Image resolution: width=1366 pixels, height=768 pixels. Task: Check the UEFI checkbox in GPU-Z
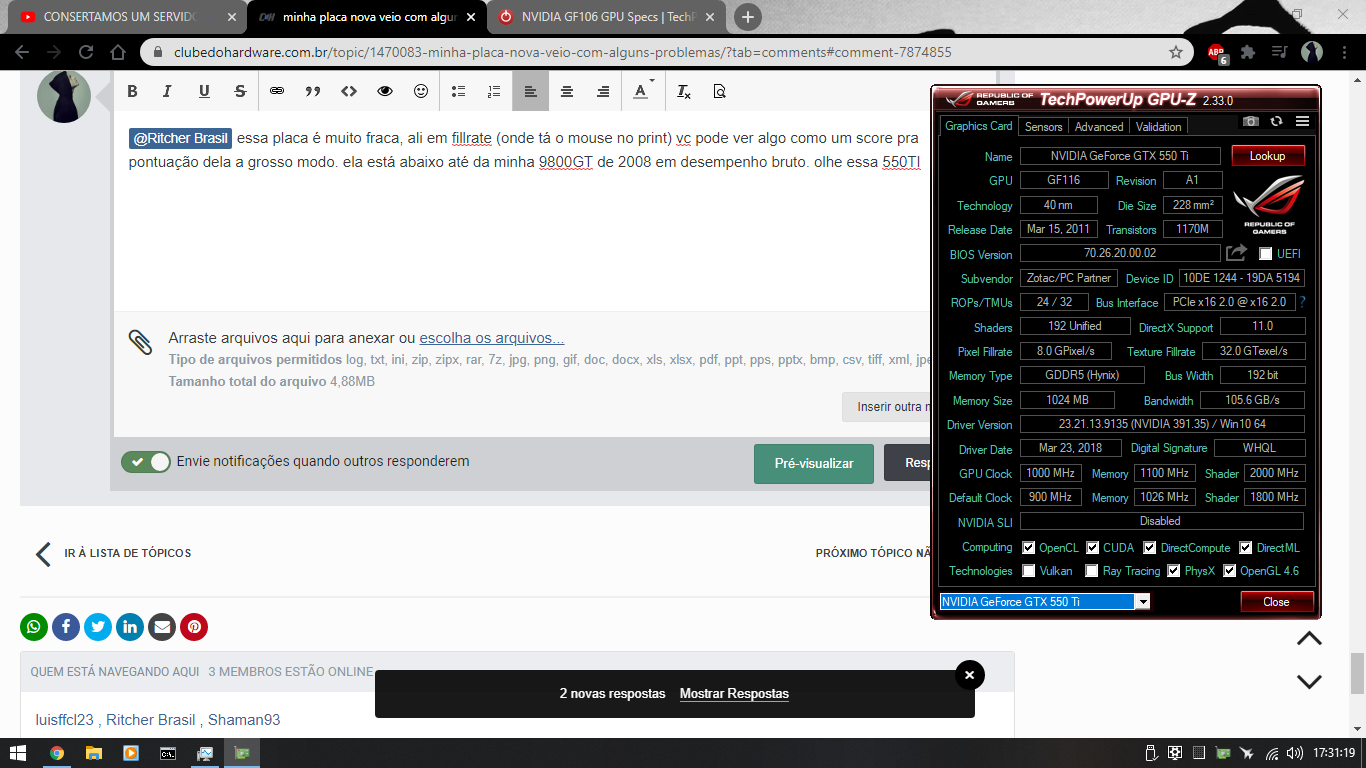point(1266,254)
